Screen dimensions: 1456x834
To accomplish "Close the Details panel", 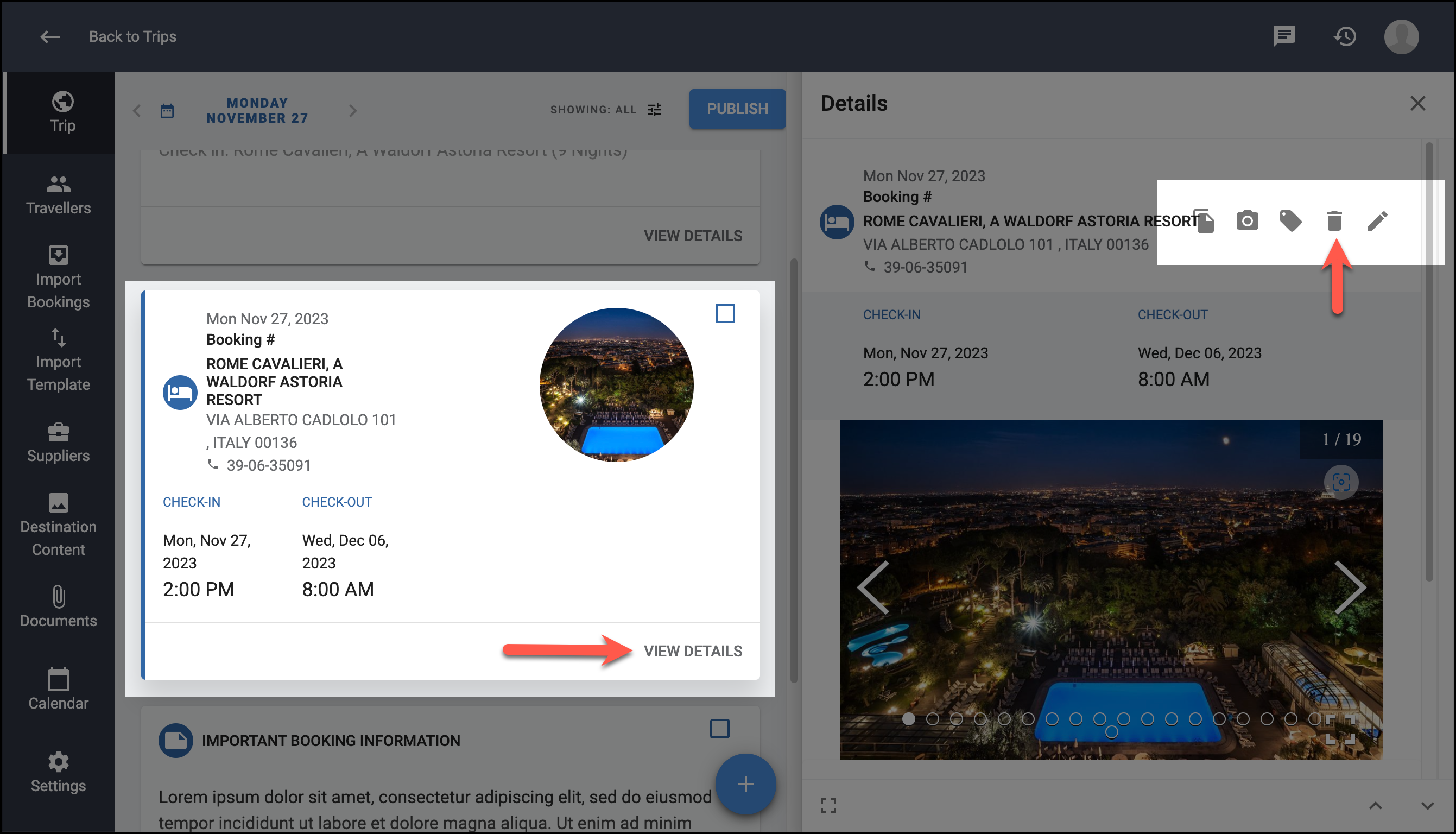I will coord(1417,104).
